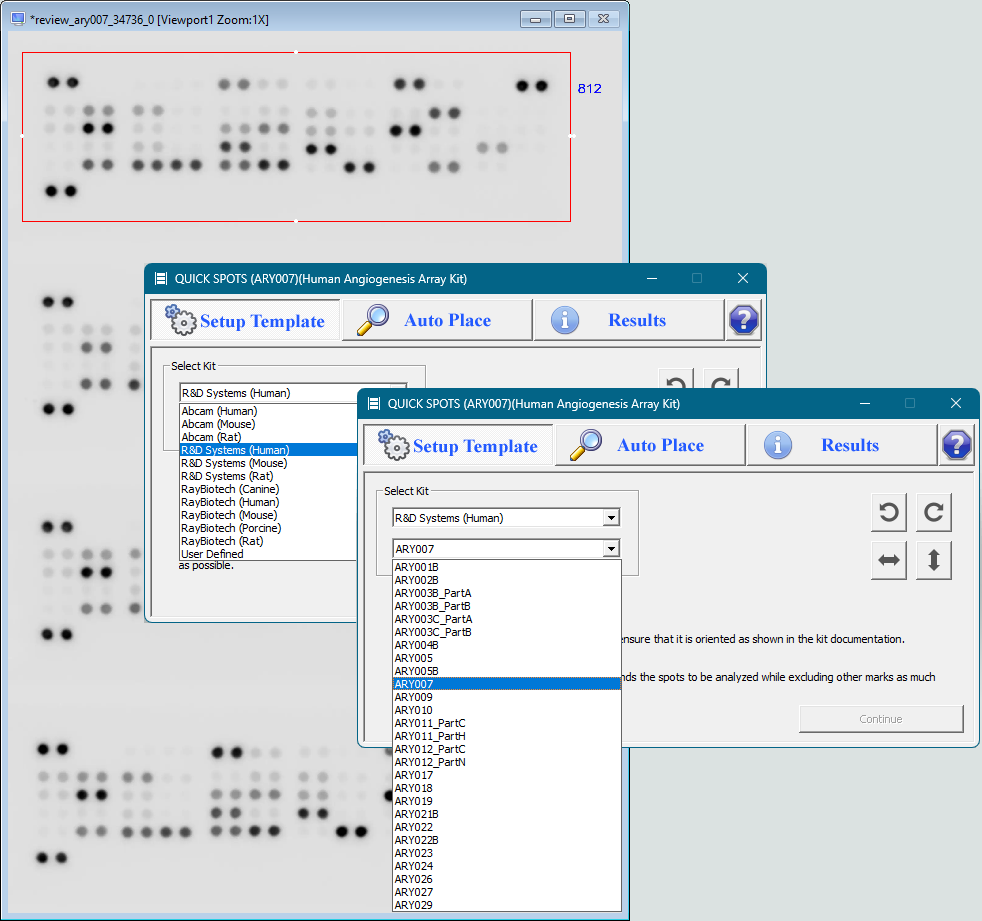Choose ARY019 list item
The height and width of the screenshot is (921, 982).
click(x=507, y=801)
